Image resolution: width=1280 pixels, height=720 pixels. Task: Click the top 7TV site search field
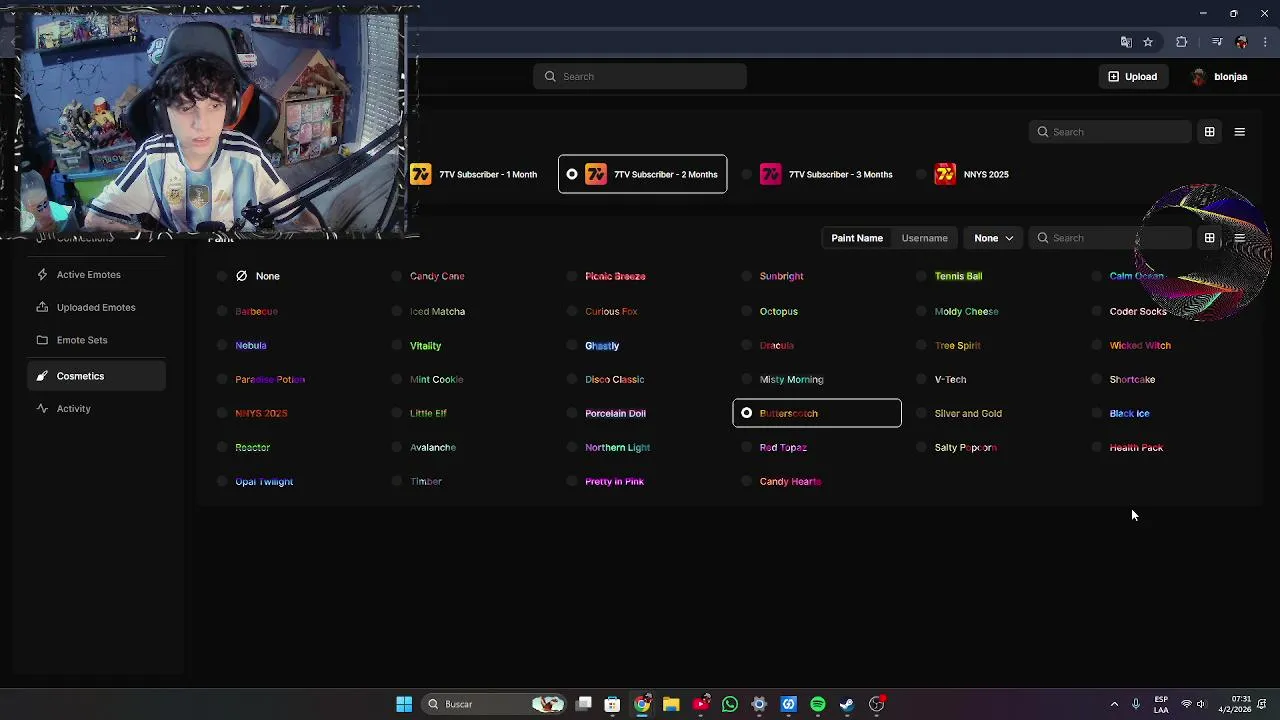(640, 76)
